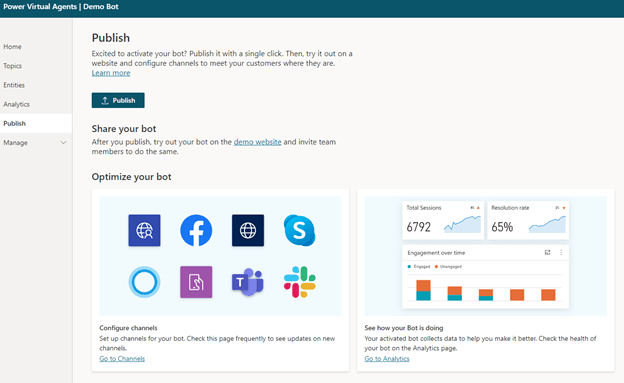
Task: Select the dark blue globe website icon
Action: pos(248,230)
